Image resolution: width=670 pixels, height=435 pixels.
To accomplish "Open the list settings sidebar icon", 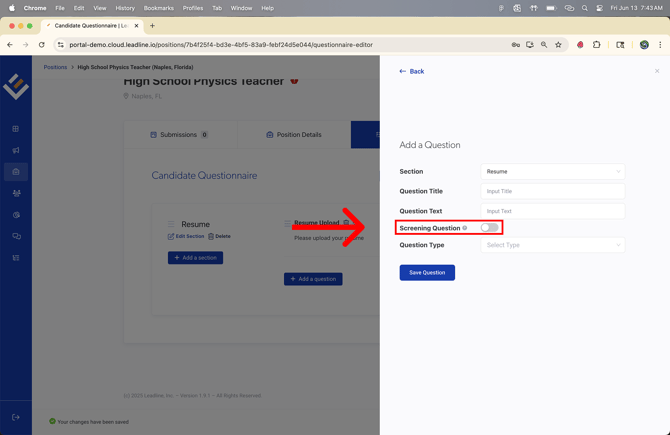I will point(16,258).
